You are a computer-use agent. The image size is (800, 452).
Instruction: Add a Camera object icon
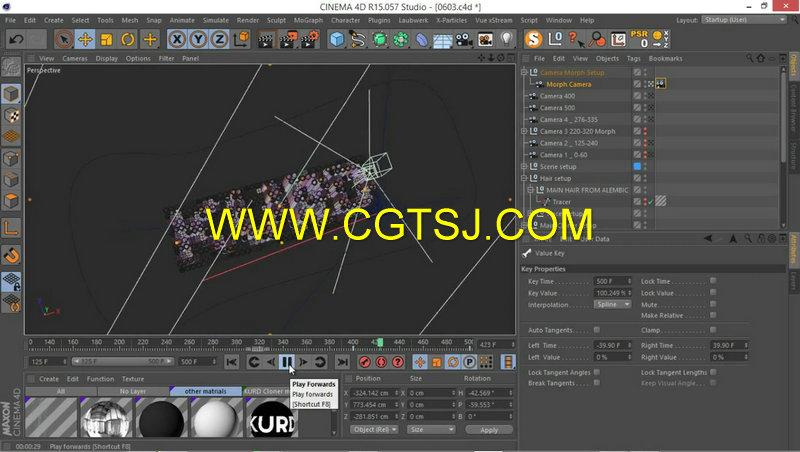click(x=464, y=39)
